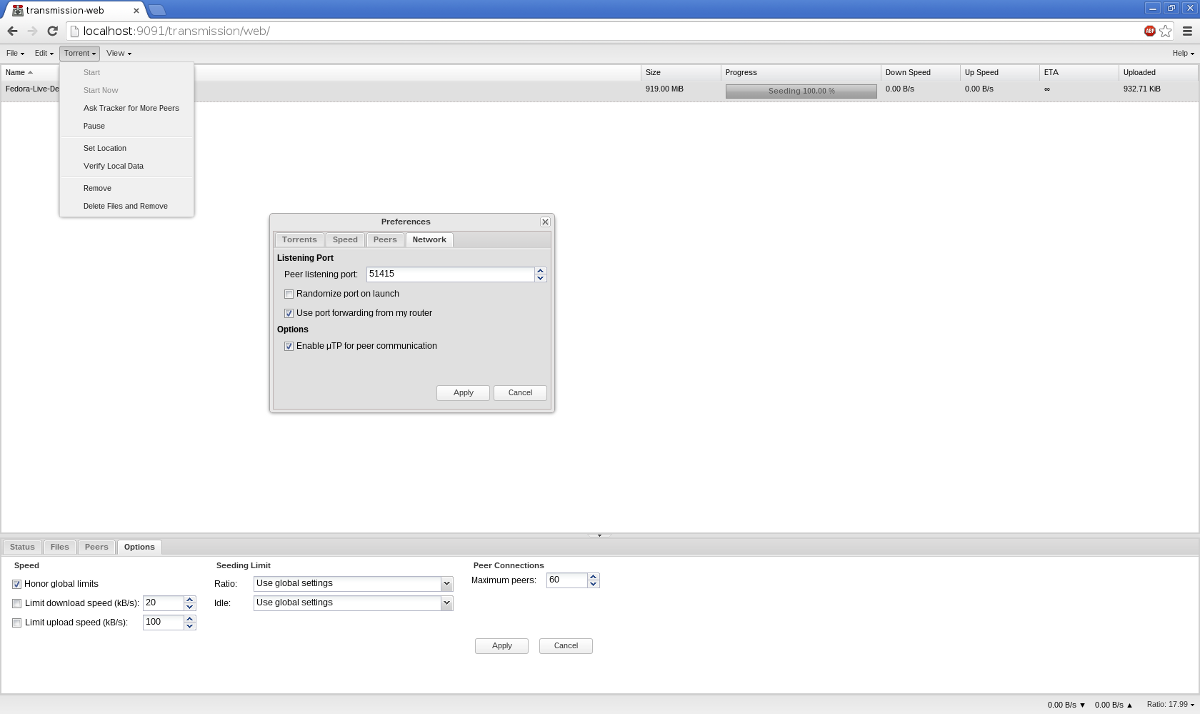
Task: Switch to Torrents tab in Preferences
Action: pos(299,240)
